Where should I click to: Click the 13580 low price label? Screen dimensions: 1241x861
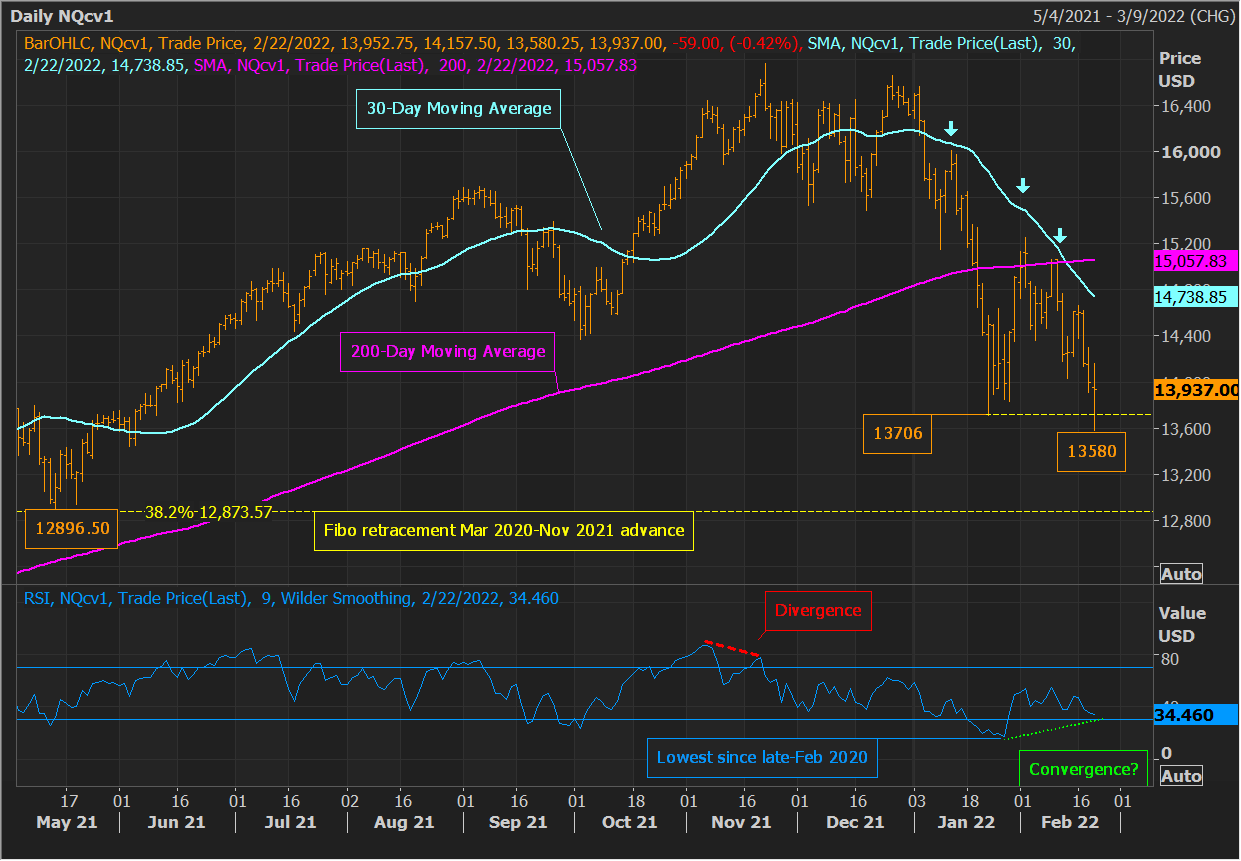coord(1091,451)
